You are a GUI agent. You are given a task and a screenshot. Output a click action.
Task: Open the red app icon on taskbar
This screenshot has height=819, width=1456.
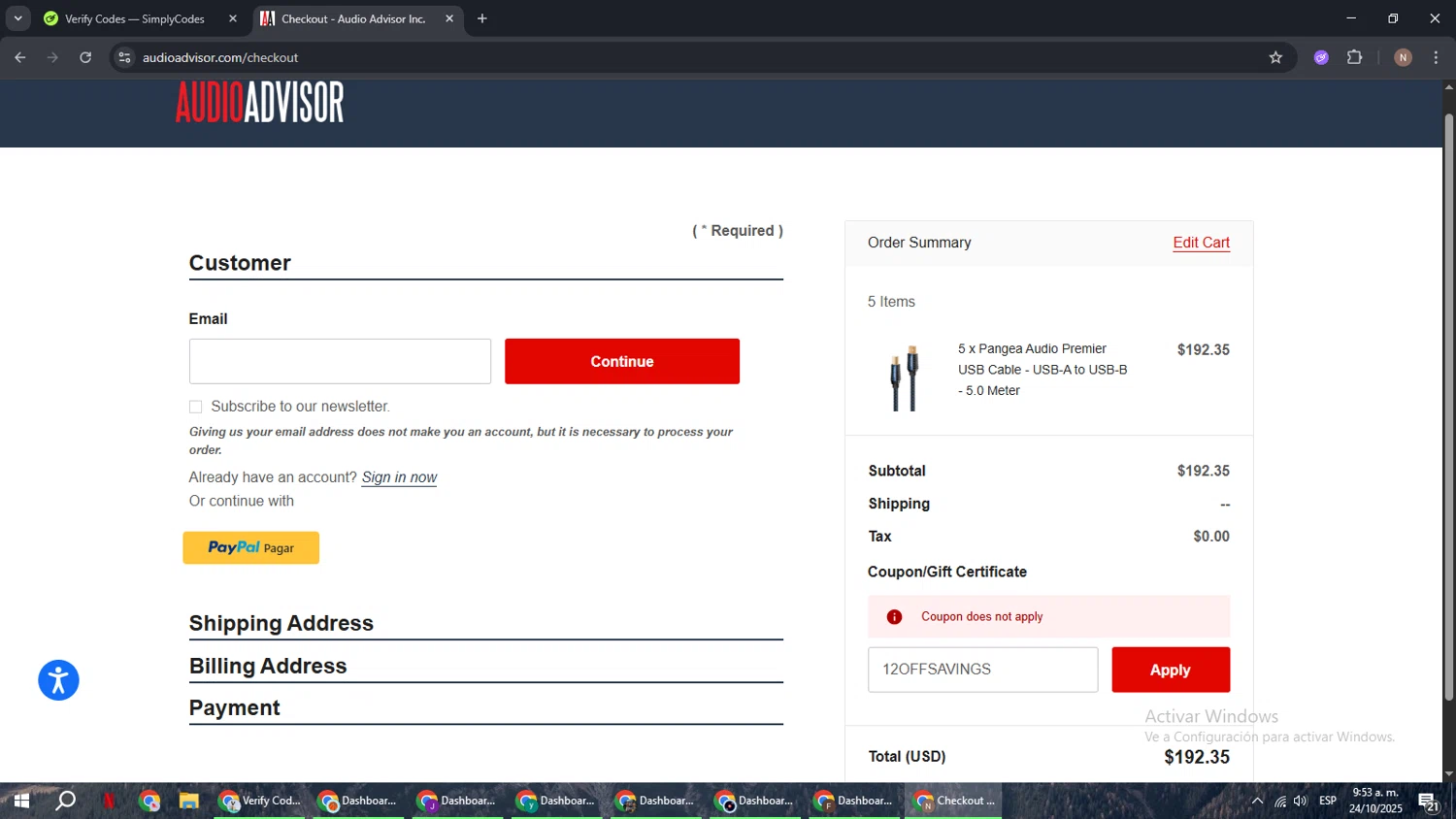click(109, 801)
